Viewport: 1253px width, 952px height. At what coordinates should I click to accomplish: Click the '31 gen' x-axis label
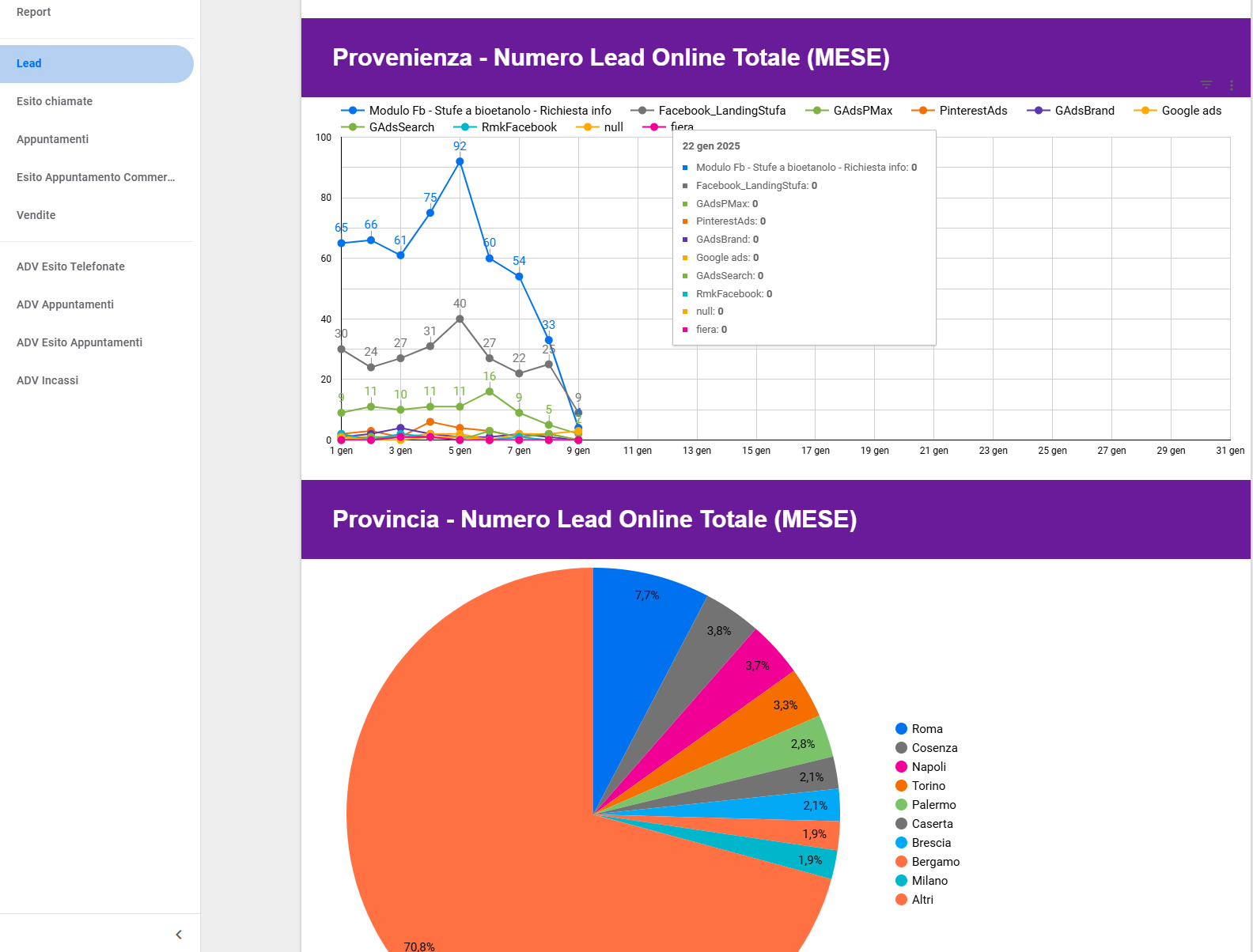1230,451
